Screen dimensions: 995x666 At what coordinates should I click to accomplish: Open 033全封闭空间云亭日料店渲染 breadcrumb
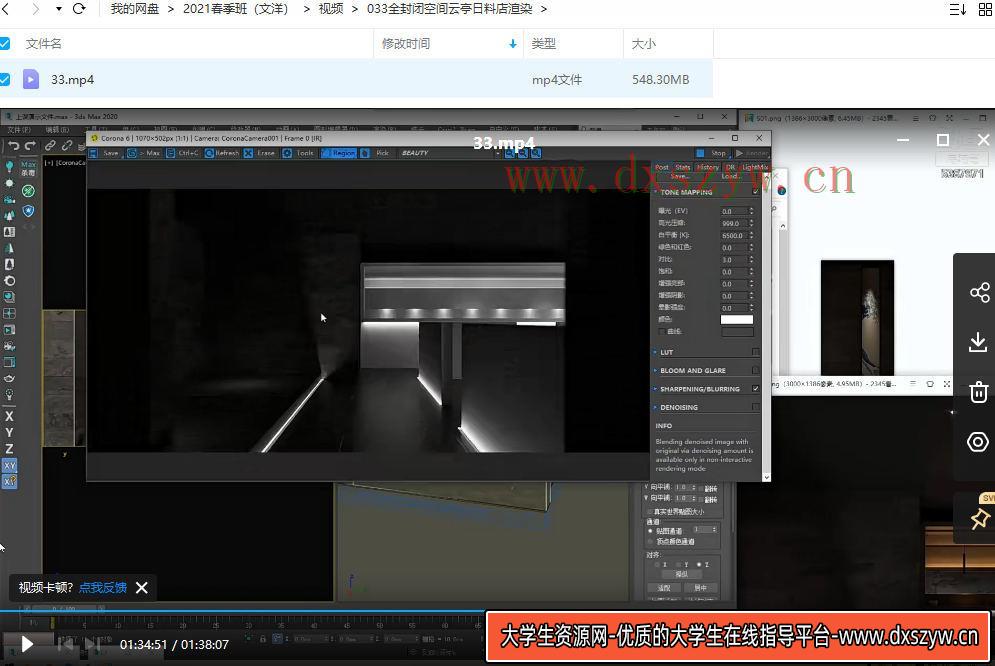449,9
